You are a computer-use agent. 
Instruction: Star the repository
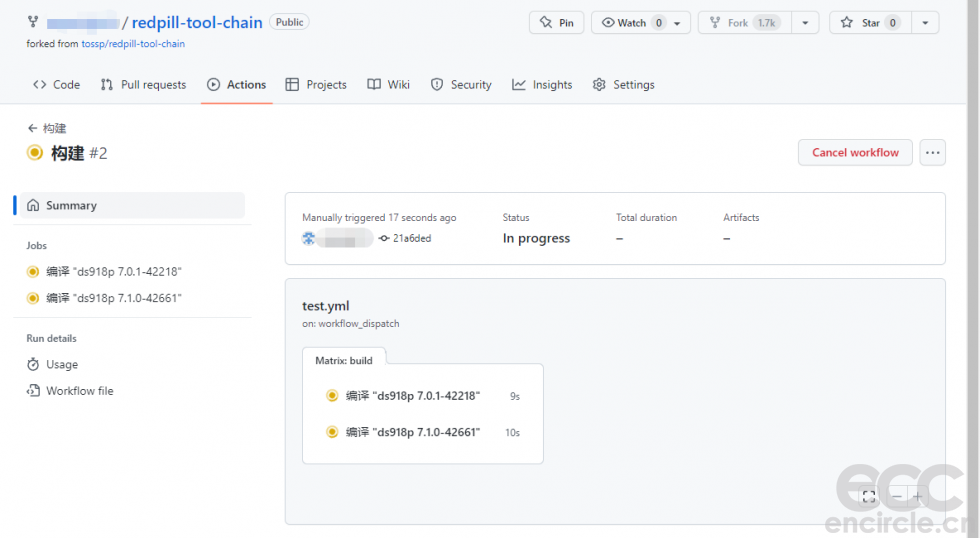coord(871,22)
